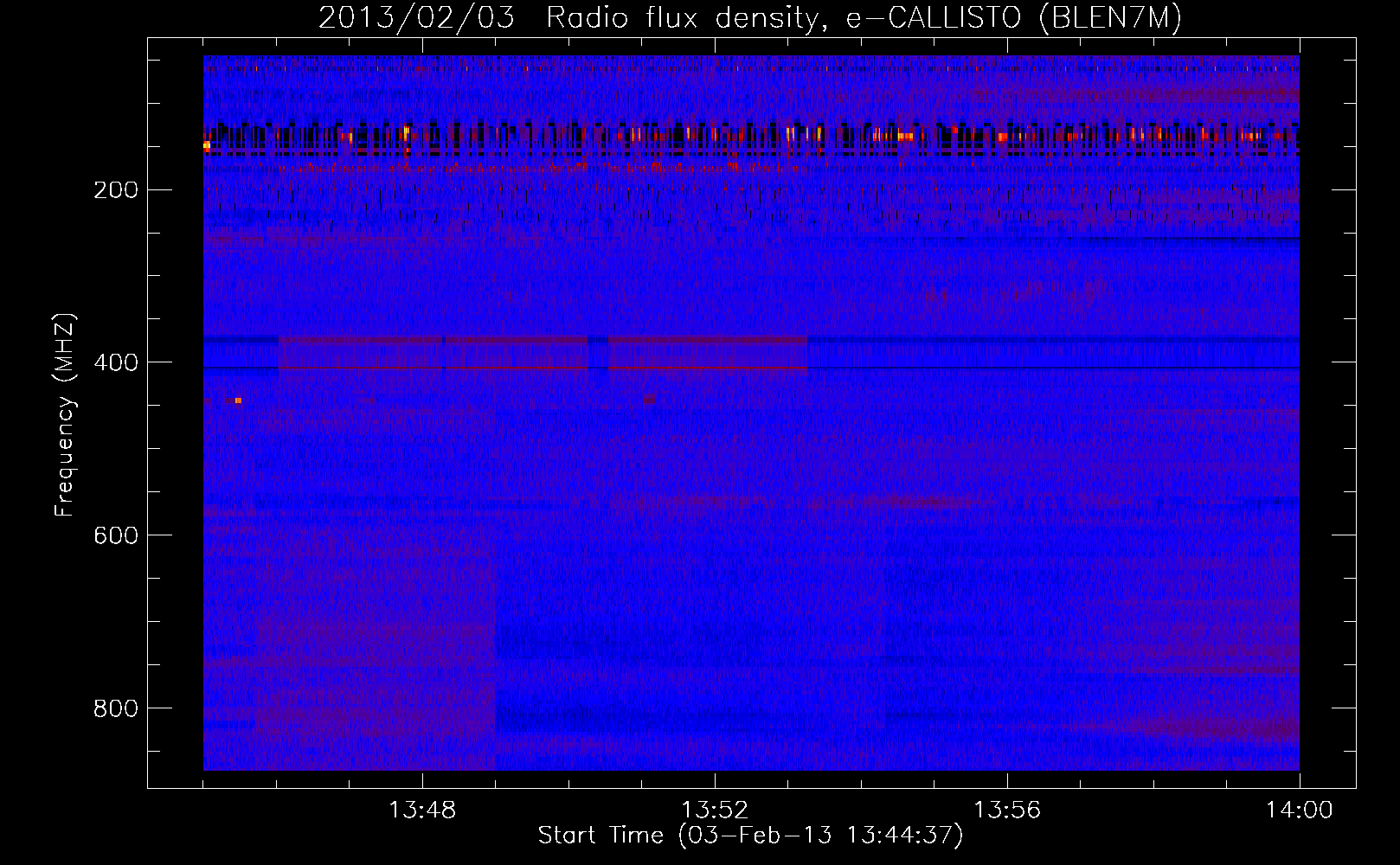Click the "600" frequency tick label
The image size is (1400, 865).
pyautogui.click(x=115, y=535)
